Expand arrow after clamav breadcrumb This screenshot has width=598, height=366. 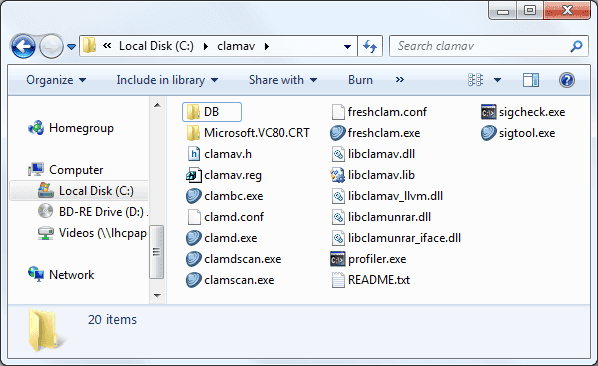tap(267, 47)
